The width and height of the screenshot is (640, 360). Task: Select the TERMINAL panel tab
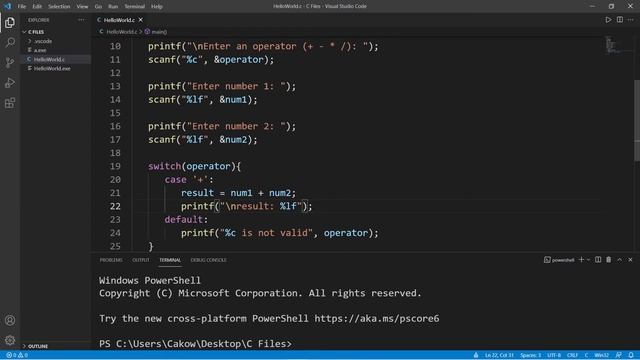pos(170,260)
